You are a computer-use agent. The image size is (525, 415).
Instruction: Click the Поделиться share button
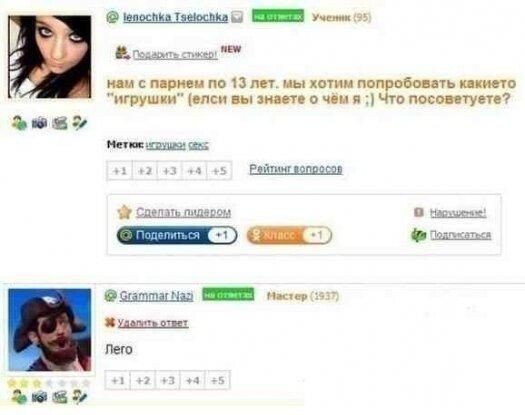pyautogui.click(x=177, y=235)
